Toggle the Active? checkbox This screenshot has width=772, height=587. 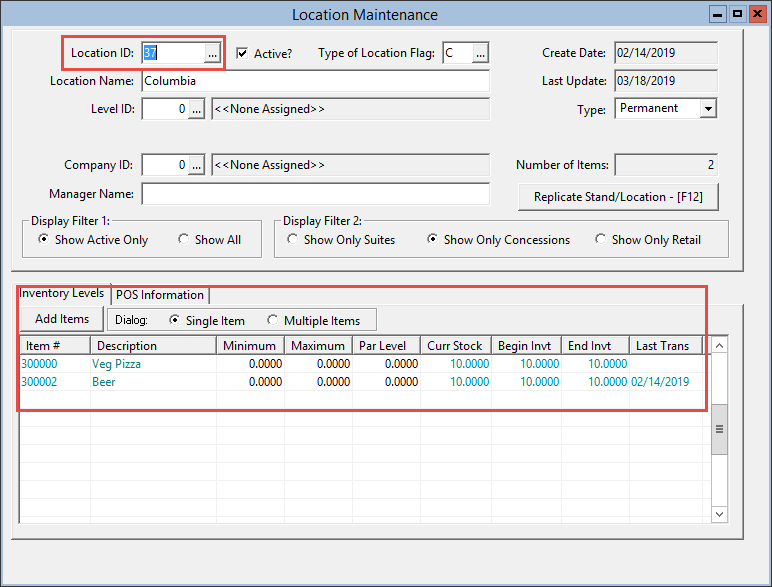(x=242, y=53)
